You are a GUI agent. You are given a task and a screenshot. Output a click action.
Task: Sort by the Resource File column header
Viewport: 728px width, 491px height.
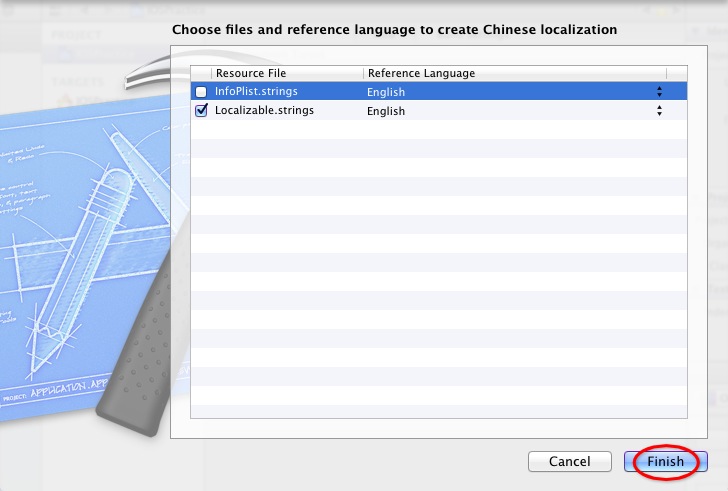click(x=286, y=73)
